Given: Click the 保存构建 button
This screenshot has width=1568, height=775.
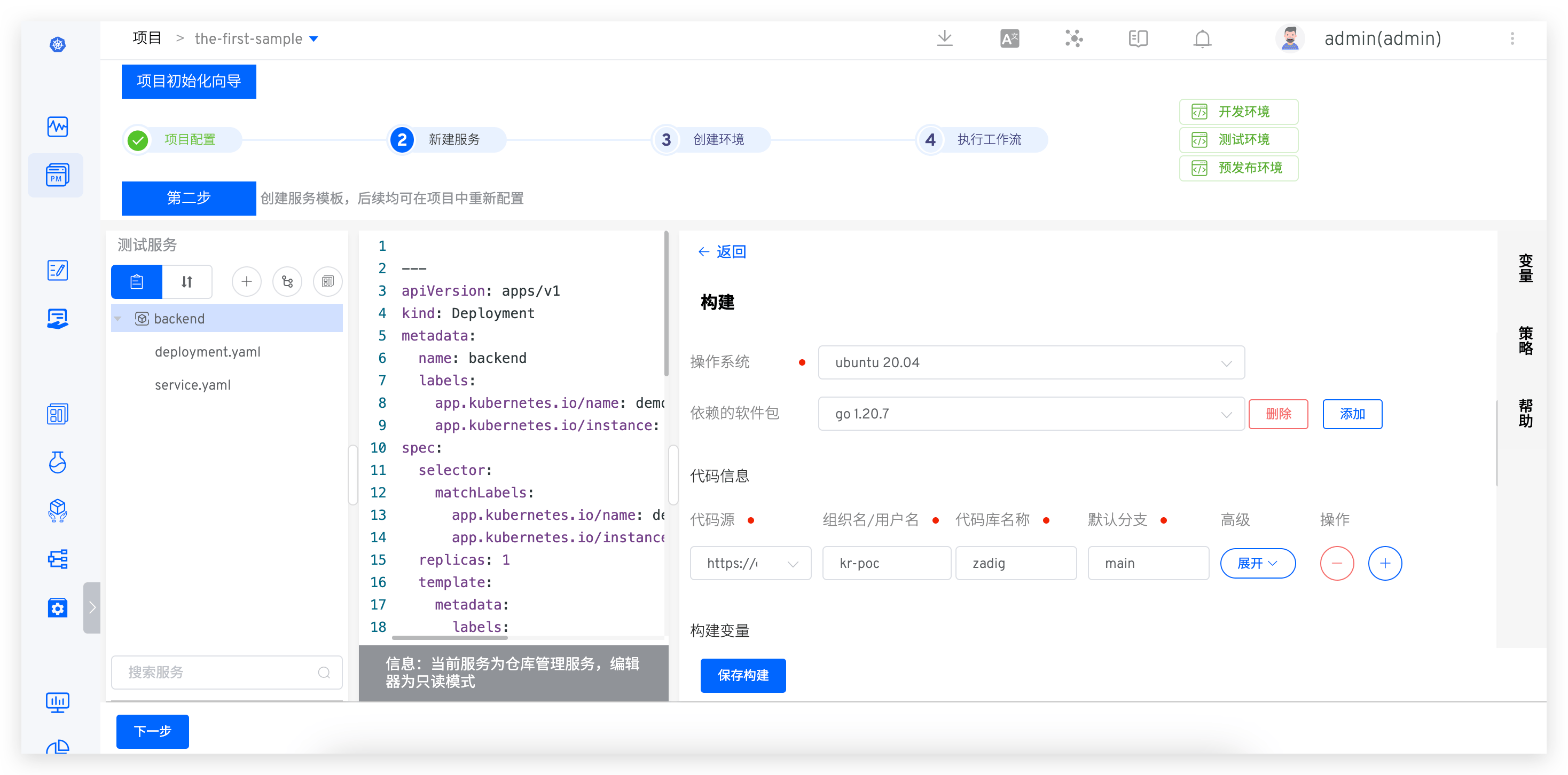Looking at the screenshot, I should click(742, 675).
